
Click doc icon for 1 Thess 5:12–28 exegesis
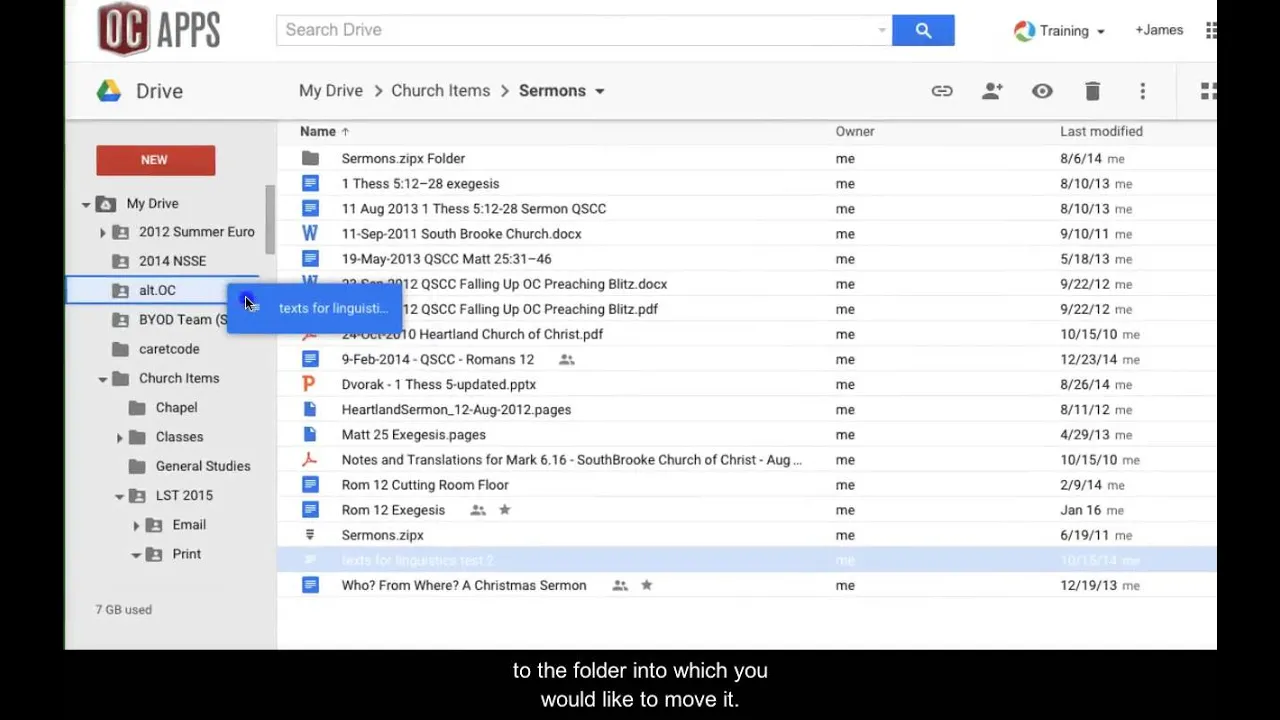(310, 183)
